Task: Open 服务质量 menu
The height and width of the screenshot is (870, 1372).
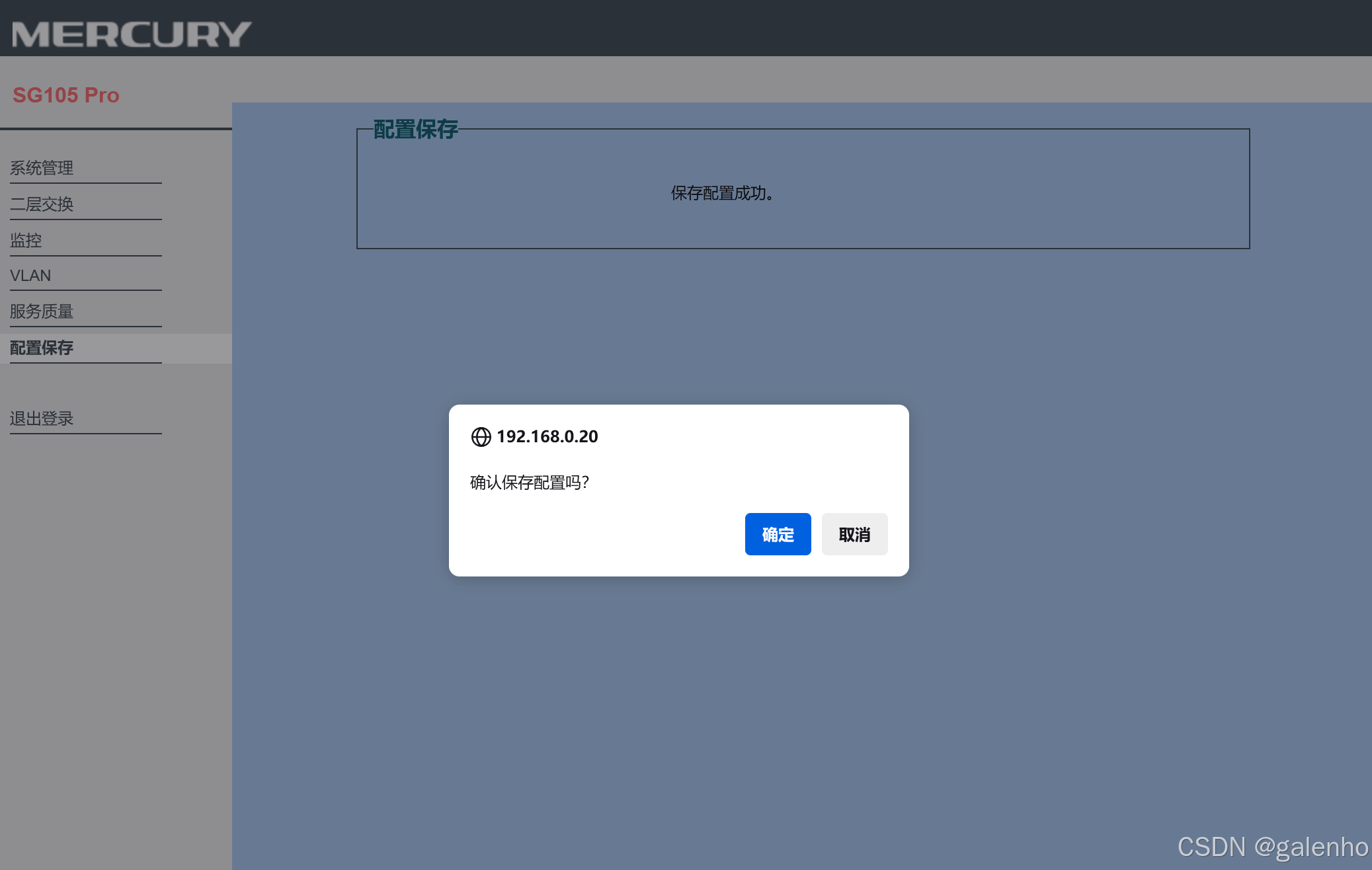Action: click(42, 311)
